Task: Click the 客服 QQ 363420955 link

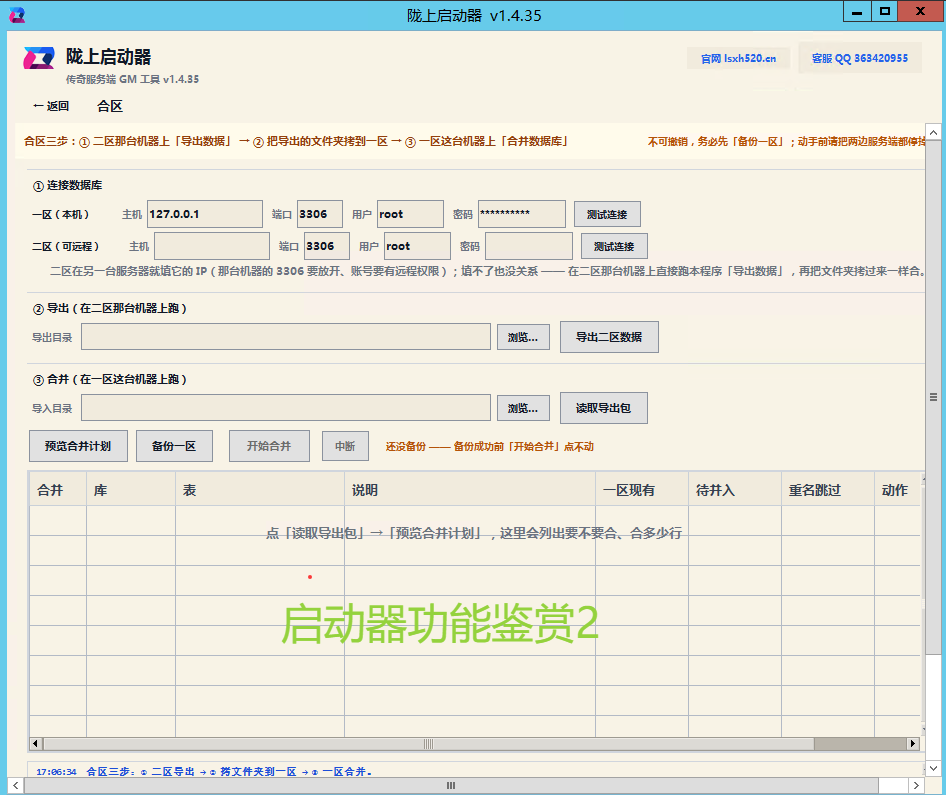Action: (x=860, y=59)
